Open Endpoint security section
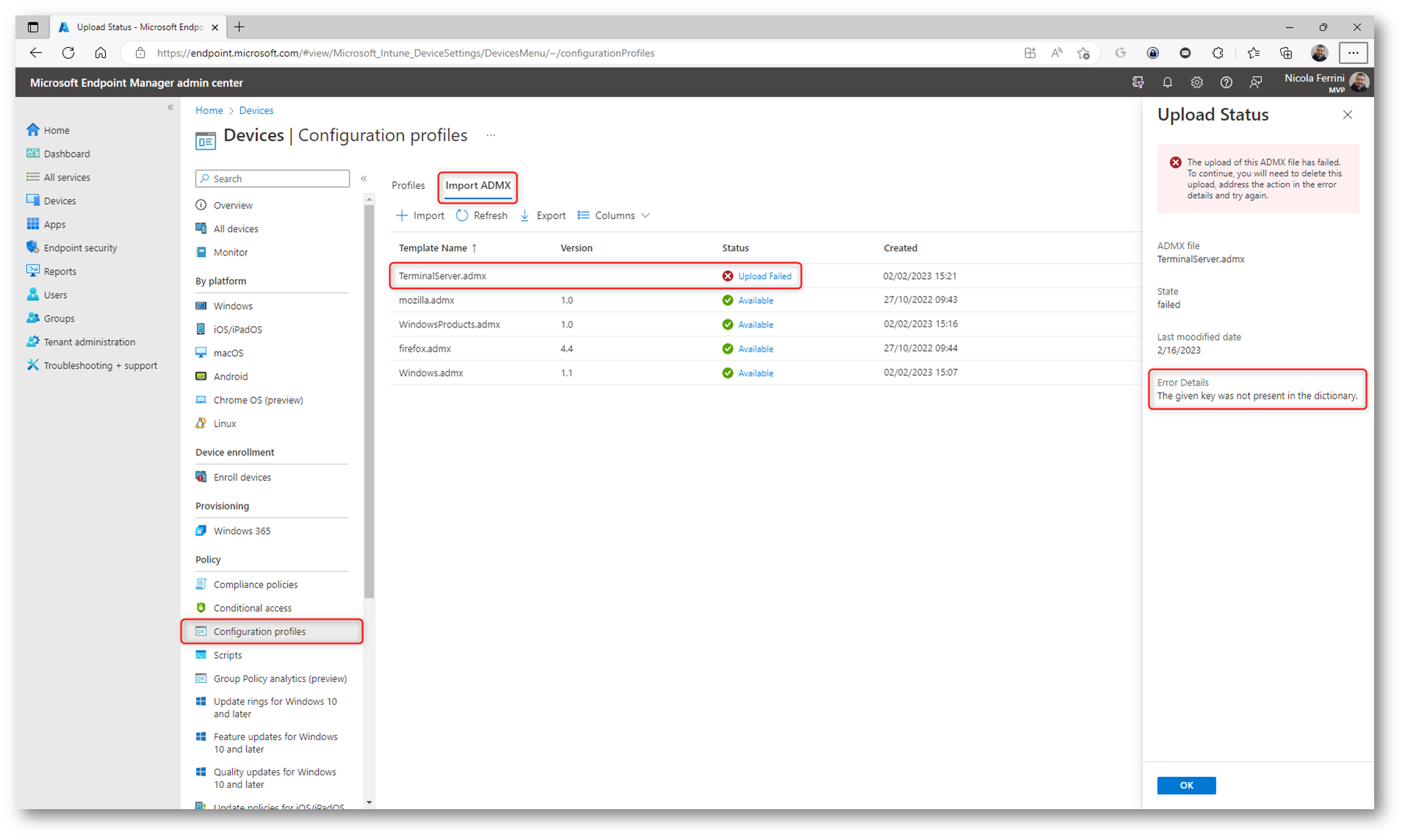 pos(80,247)
